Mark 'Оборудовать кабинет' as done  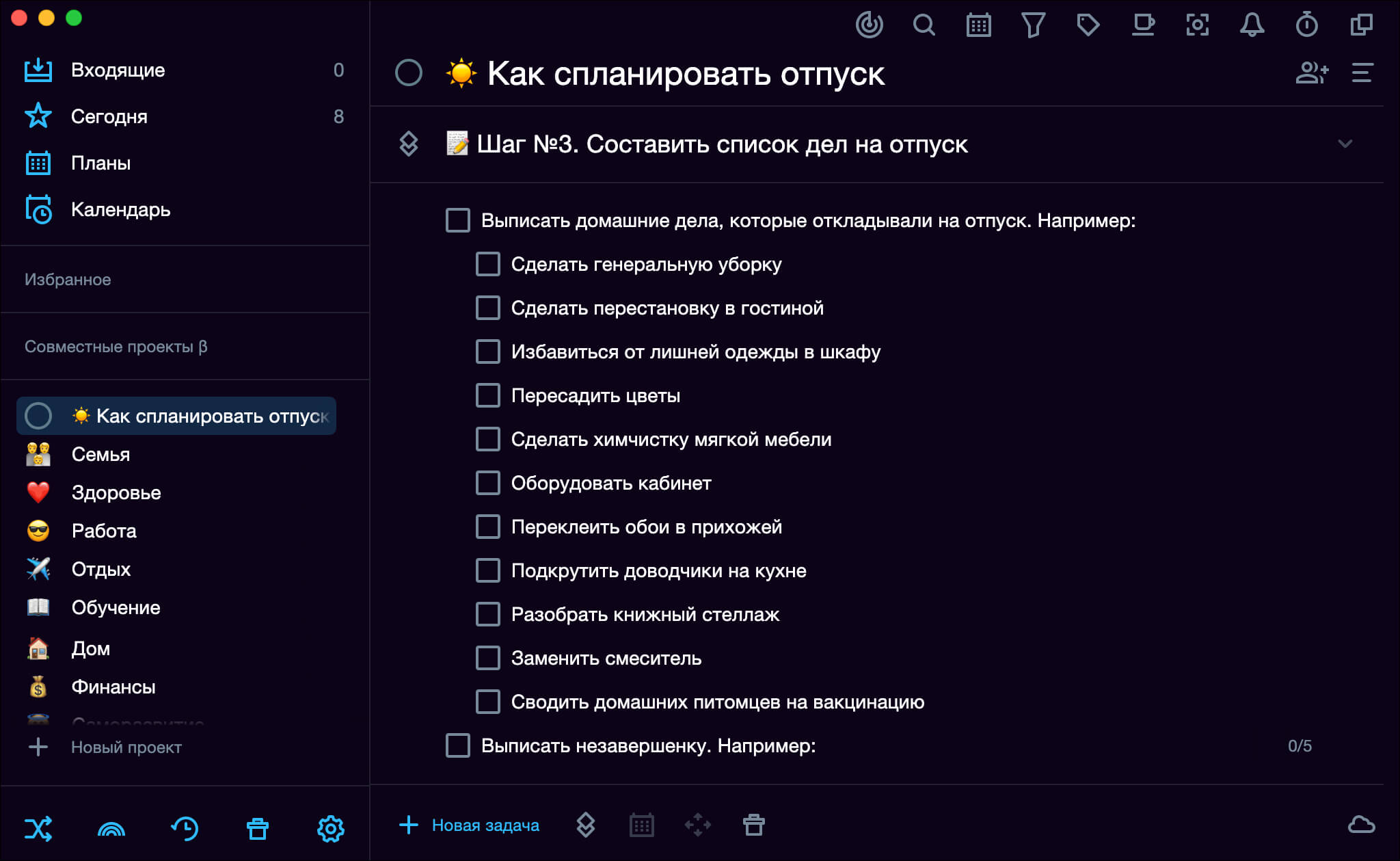point(488,483)
